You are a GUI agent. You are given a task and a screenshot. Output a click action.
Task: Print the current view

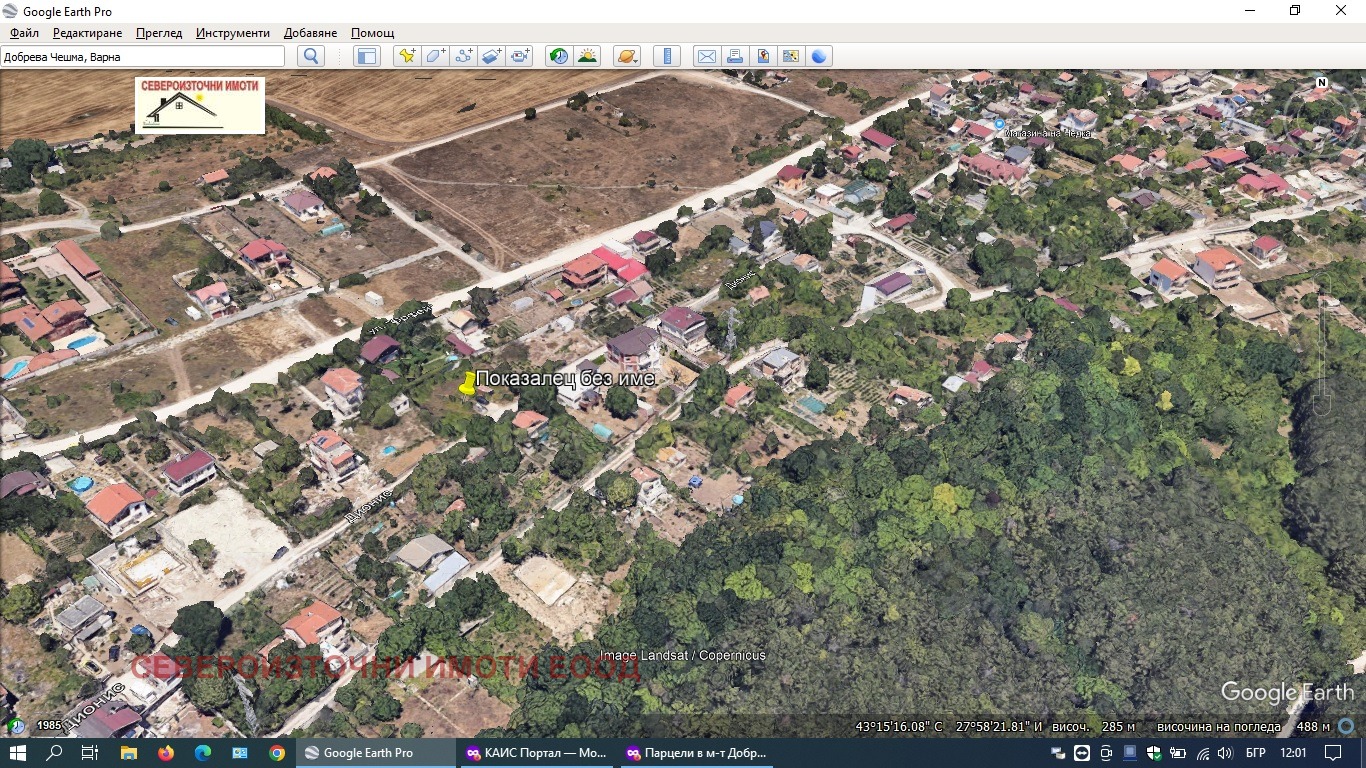point(735,56)
